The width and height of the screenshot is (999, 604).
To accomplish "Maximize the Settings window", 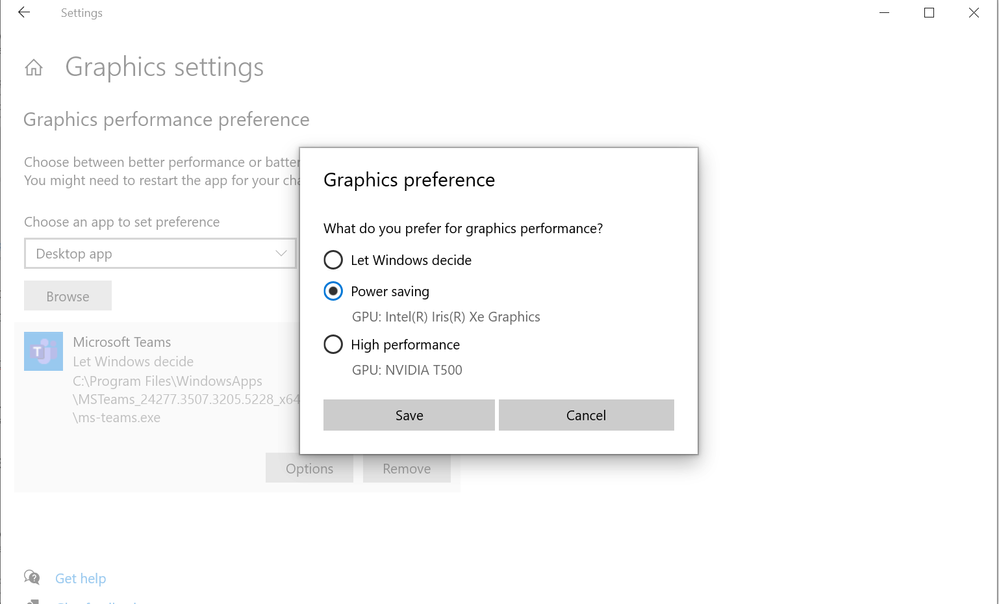I will (929, 13).
